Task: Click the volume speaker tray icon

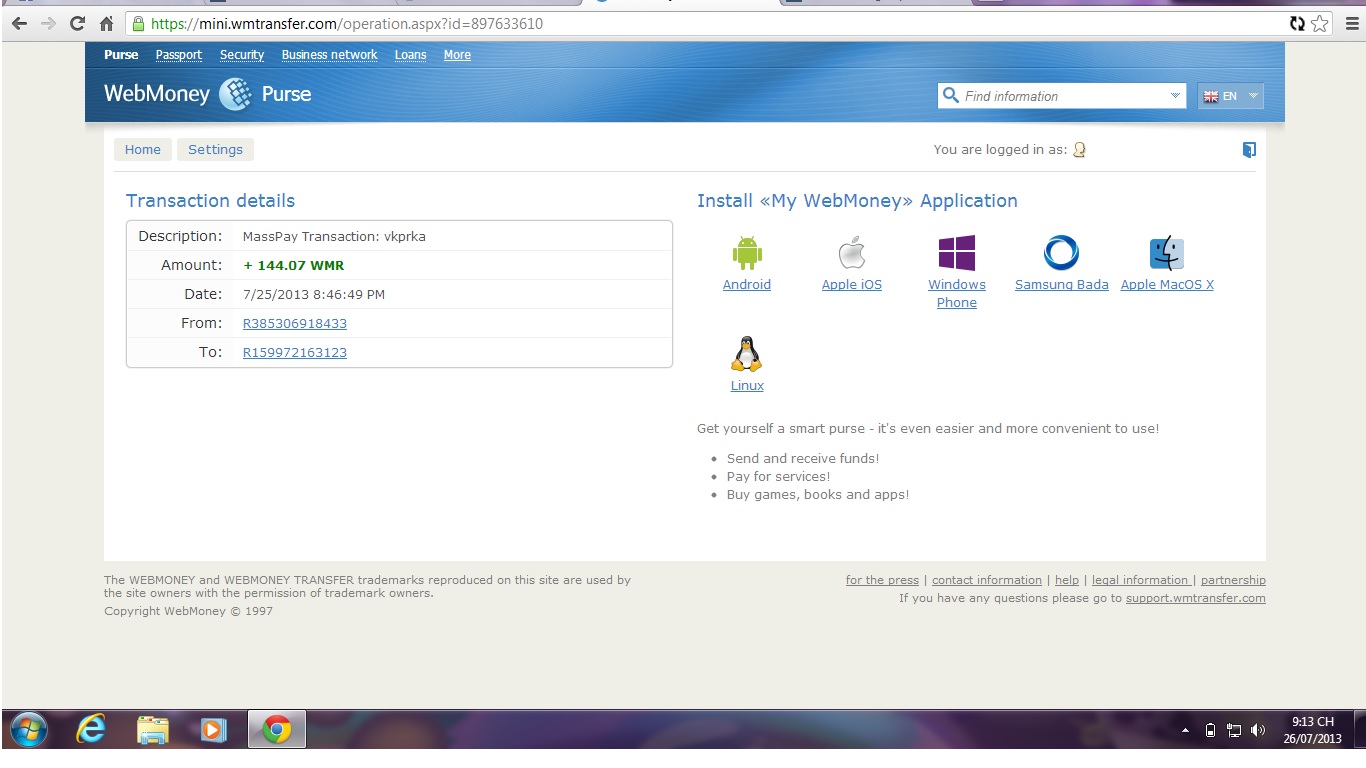Action: 1258,731
